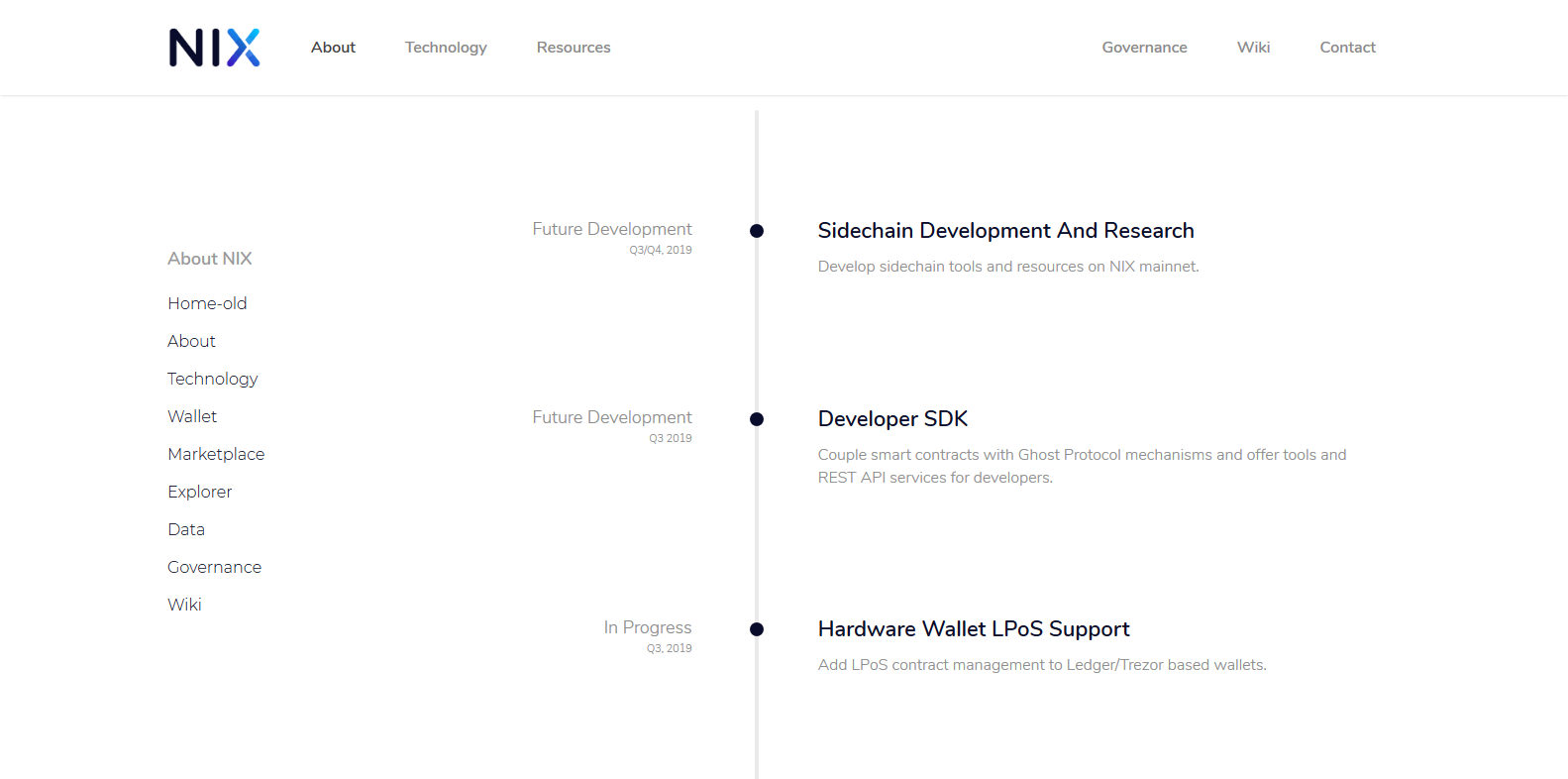Open Explorer from the sidebar
Screen dimensions: 1568x779
tap(199, 492)
